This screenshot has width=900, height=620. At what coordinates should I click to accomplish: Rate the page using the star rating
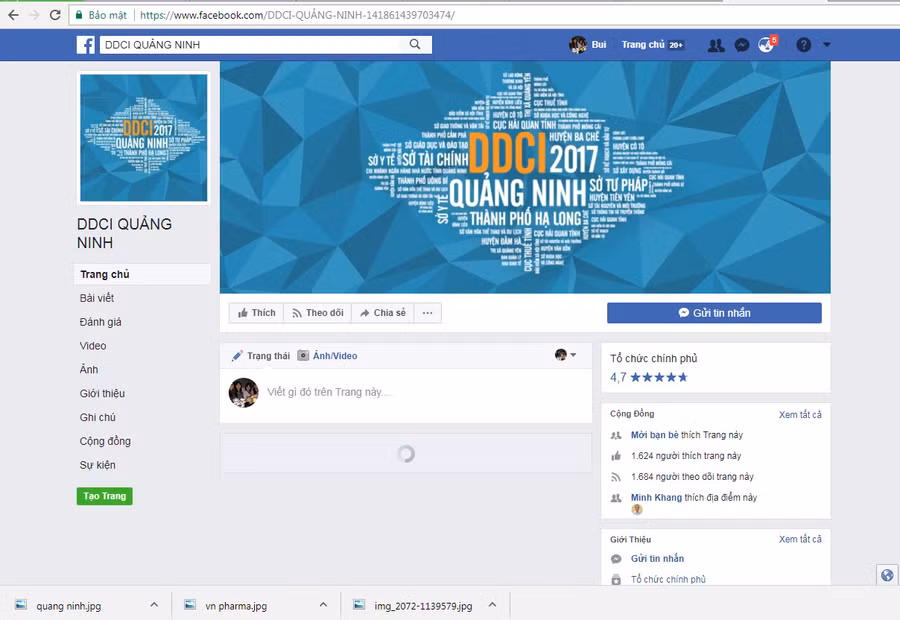pyautogui.click(x=660, y=377)
